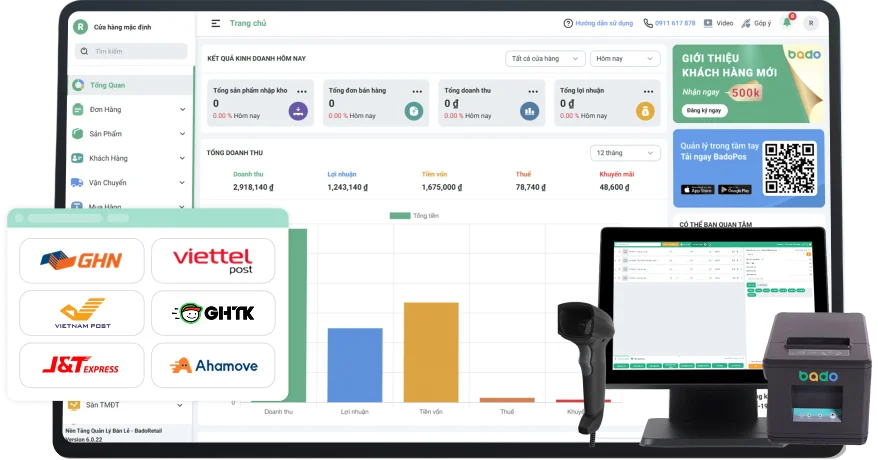Viewport: 878px width, 460px height.
Task: Click the Lợi nhuận value 1,243,140 đ
Action: [x=347, y=187]
